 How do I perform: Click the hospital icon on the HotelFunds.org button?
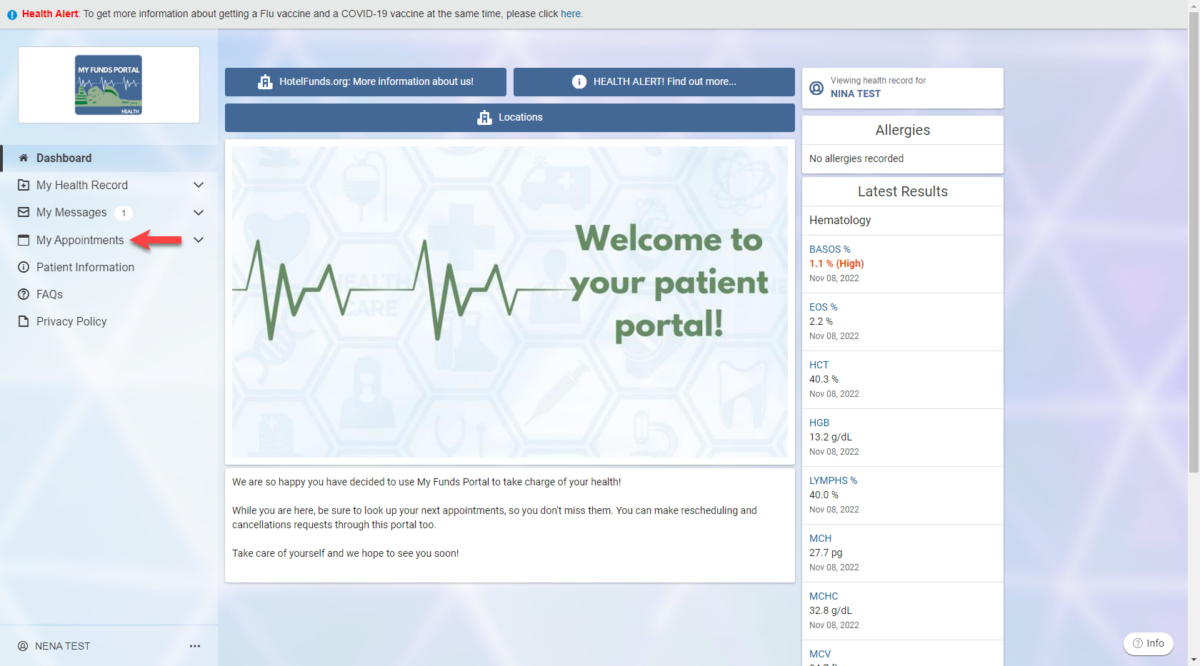[x=265, y=82]
